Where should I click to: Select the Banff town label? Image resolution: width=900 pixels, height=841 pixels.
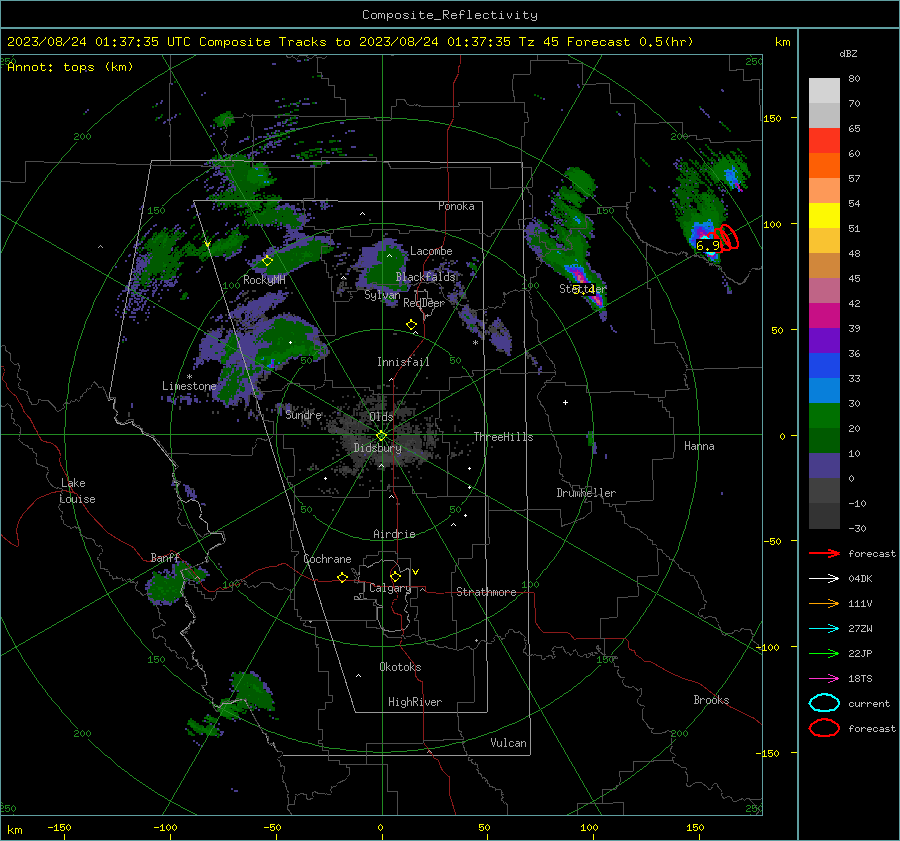click(165, 558)
